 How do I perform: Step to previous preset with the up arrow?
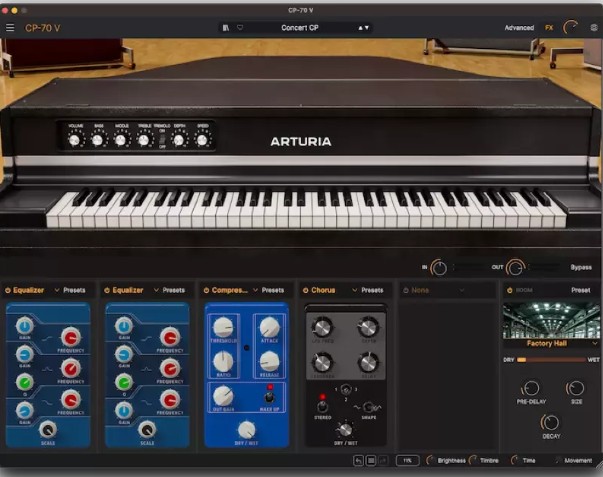(x=361, y=28)
